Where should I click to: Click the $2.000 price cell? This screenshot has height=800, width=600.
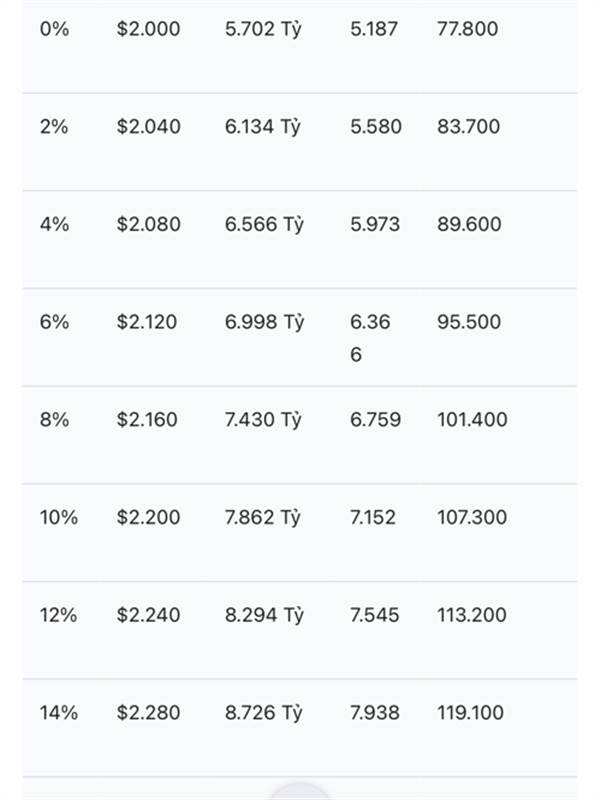point(148,29)
